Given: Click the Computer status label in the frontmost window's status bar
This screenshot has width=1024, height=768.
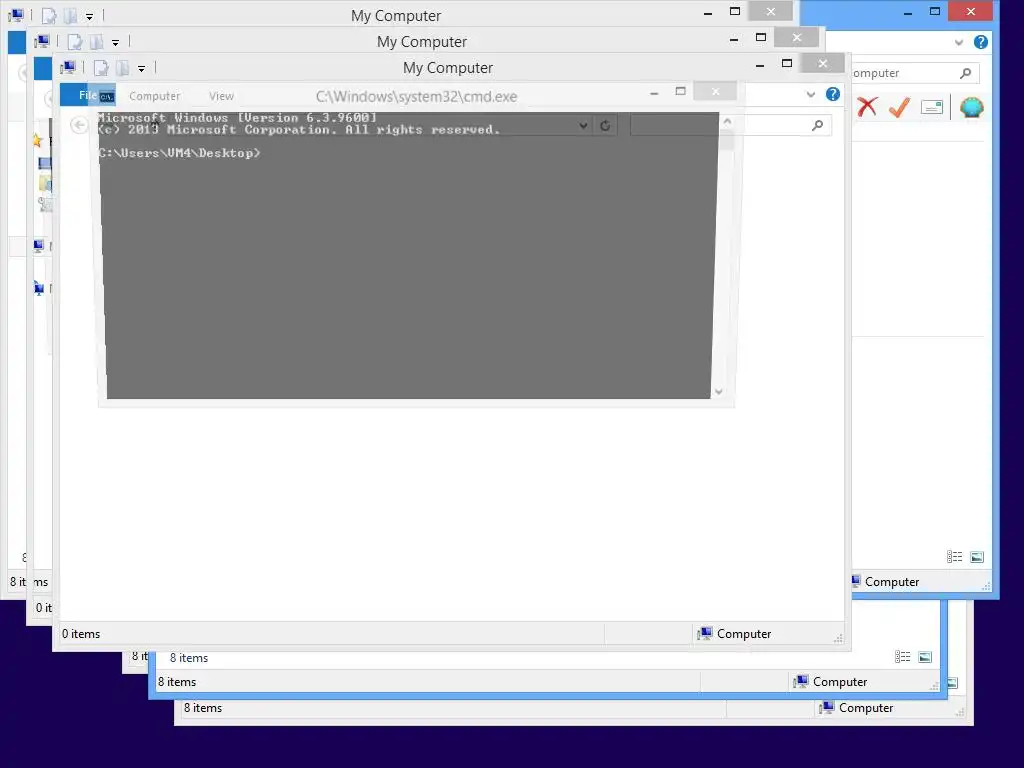Looking at the screenshot, I should [x=744, y=634].
